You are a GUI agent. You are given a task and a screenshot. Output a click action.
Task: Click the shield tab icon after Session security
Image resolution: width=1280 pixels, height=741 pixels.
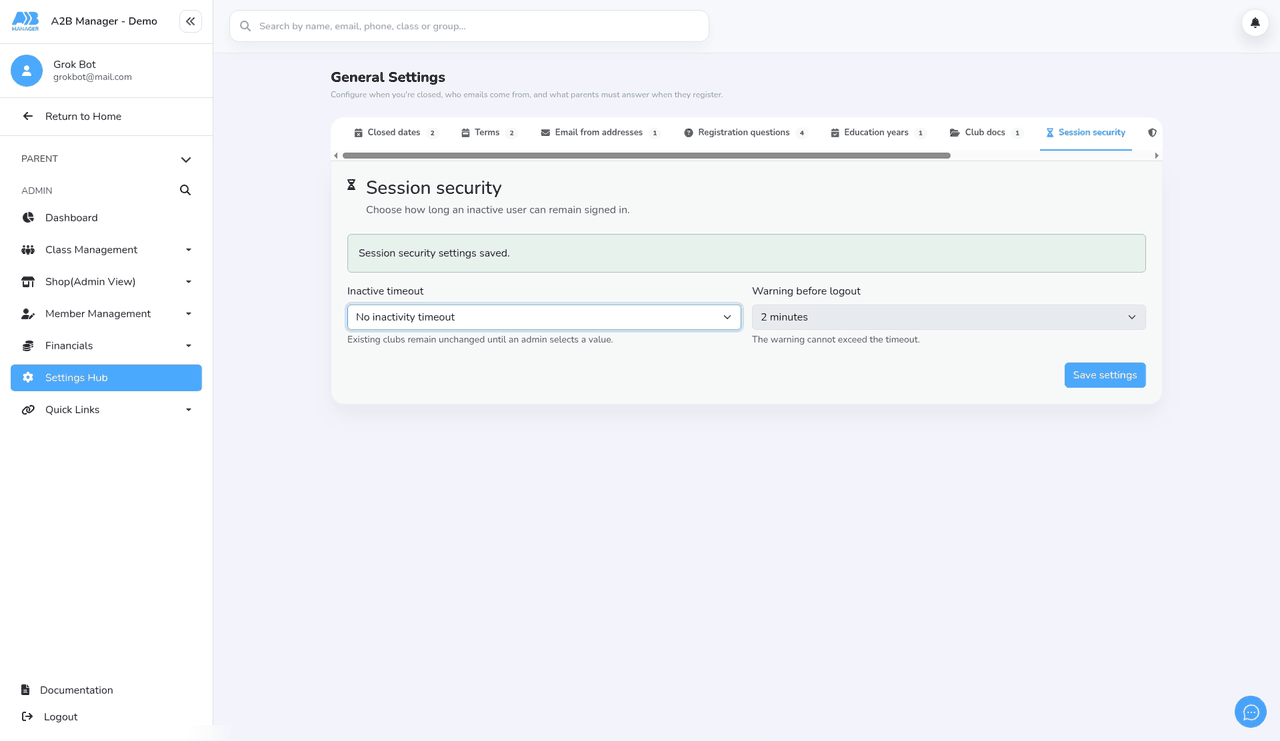[x=1152, y=132]
